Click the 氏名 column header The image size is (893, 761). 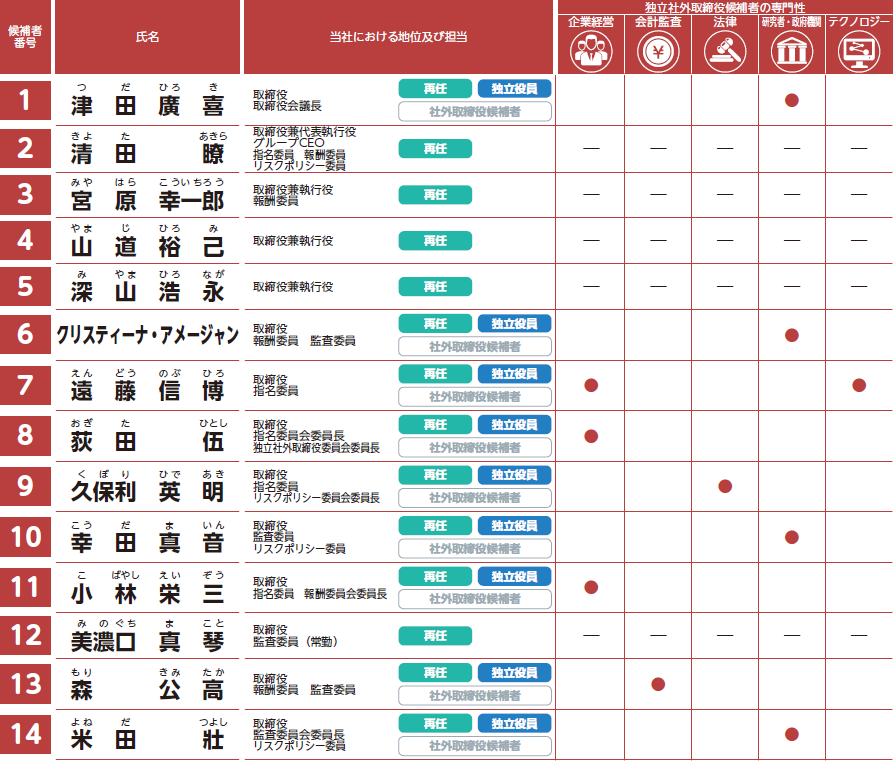pyautogui.click(x=148, y=37)
